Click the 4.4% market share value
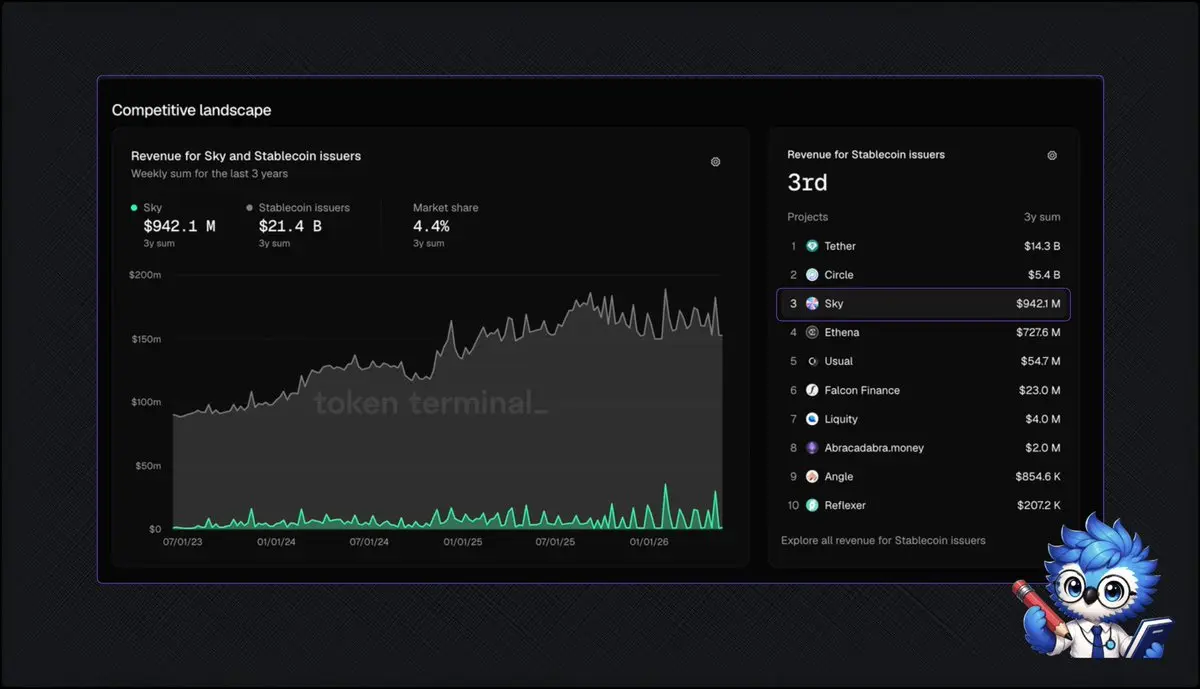Screen dimensions: 1200x689 [431, 226]
